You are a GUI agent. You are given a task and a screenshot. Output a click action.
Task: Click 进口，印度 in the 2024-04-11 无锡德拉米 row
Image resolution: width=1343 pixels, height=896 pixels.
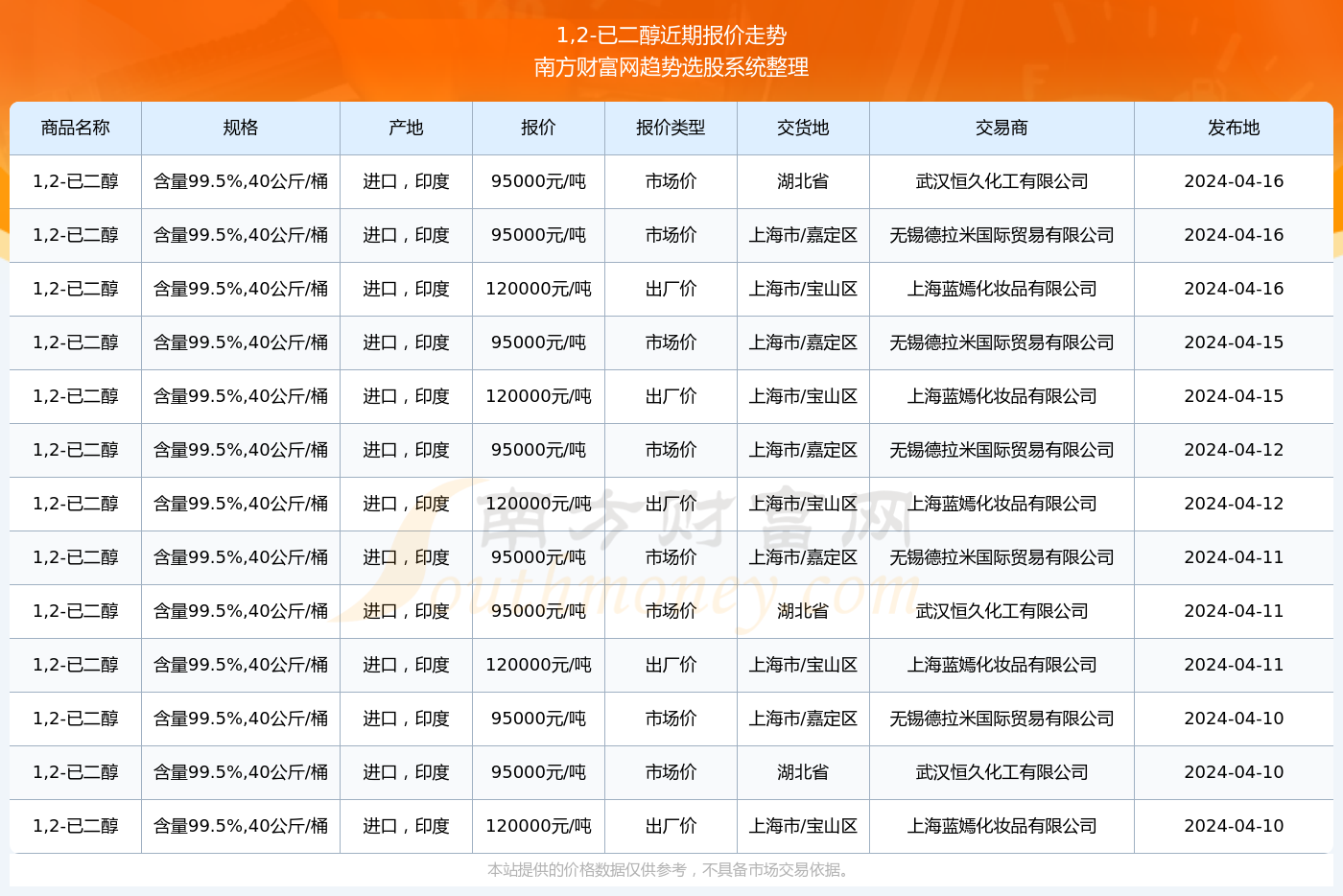[406, 557]
